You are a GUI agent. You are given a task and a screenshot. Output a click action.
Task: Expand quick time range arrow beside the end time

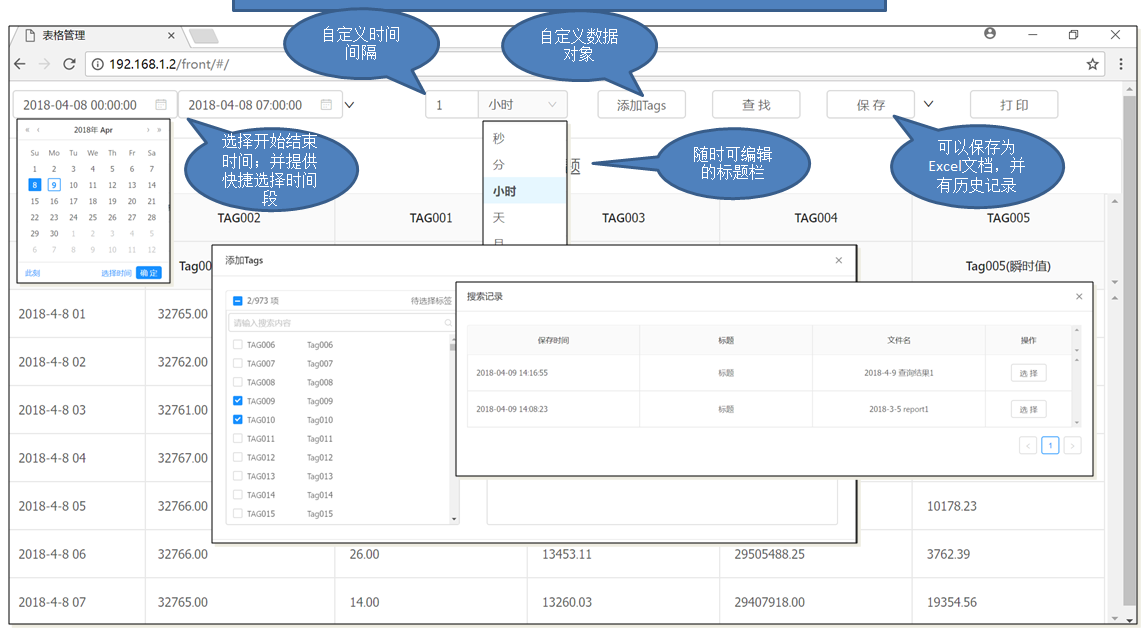(x=350, y=105)
